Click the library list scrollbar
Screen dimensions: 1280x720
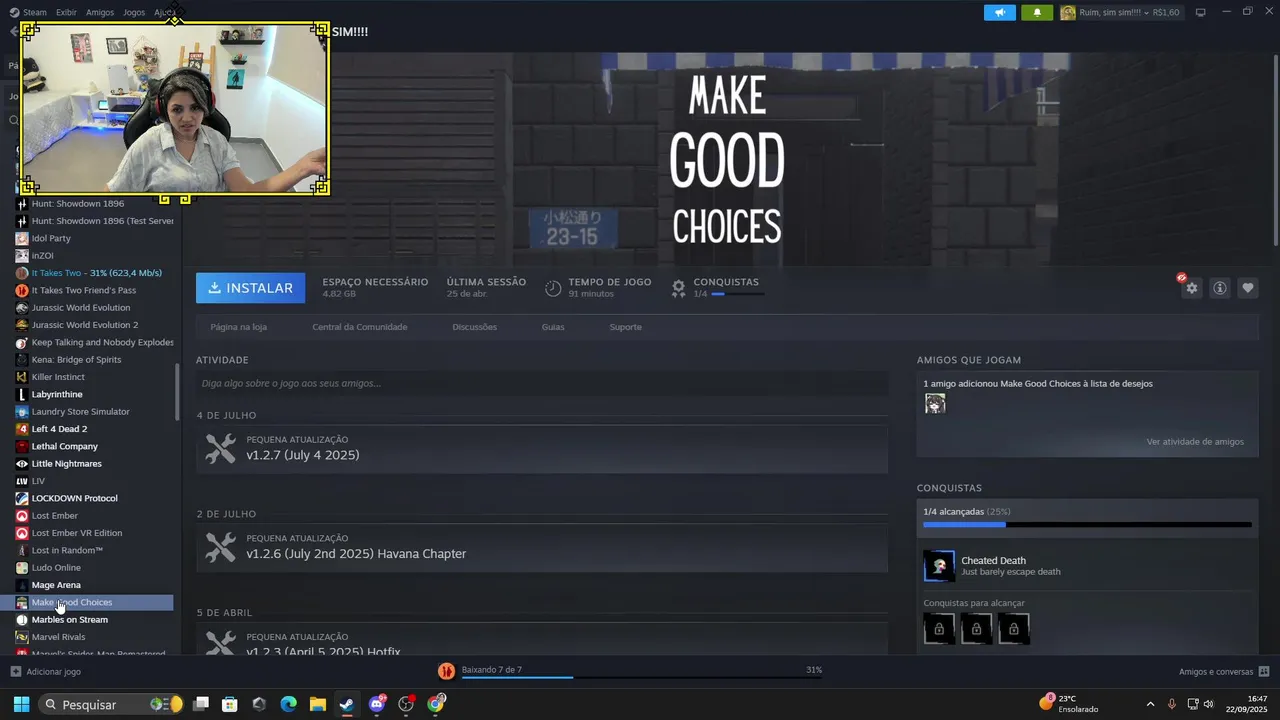pos(178,391)
